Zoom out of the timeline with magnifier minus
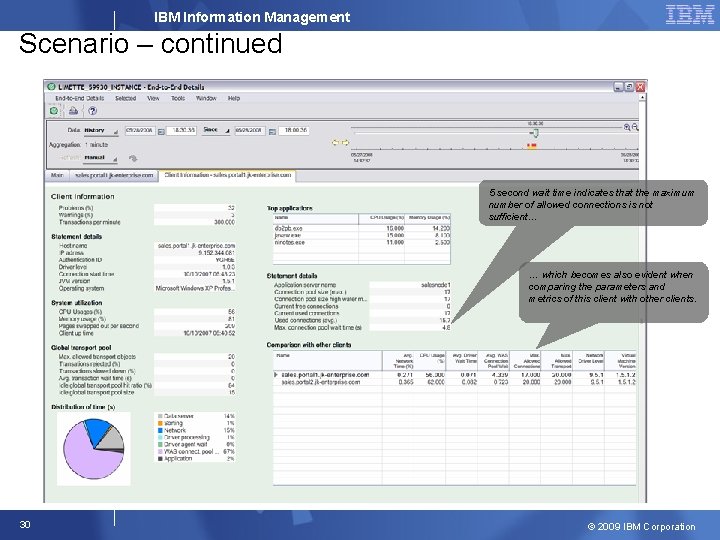720x540 pixels. [635, 127]
